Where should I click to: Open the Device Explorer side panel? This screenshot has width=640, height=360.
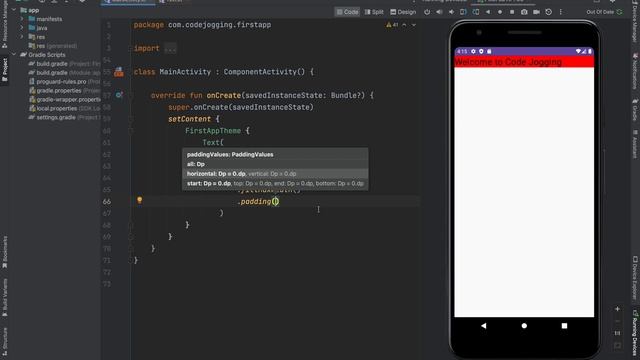[635, 278]
